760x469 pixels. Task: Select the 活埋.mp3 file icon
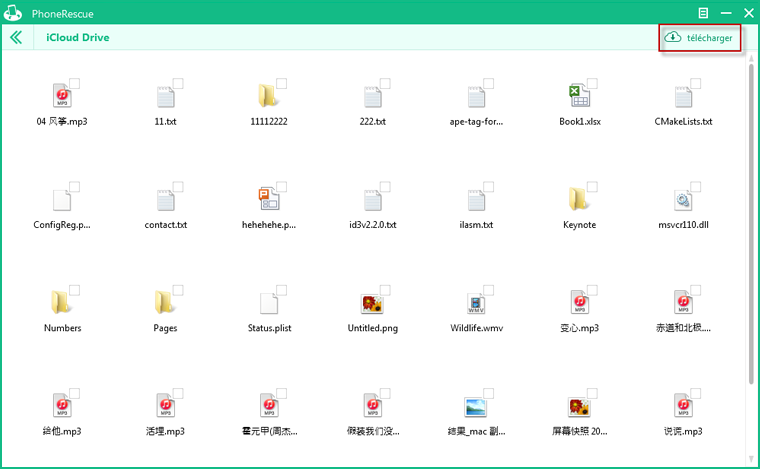click(x=166, y=406)
